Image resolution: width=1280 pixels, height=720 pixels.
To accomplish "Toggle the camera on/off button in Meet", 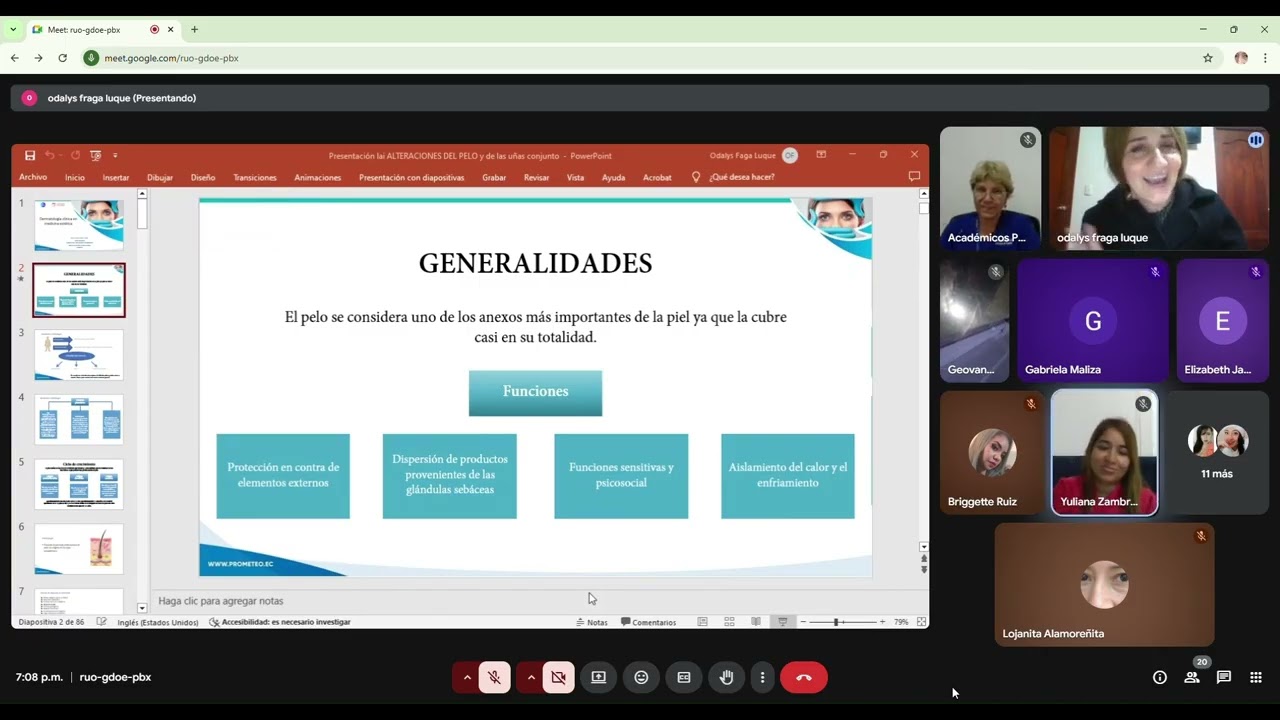I will 558,677.
